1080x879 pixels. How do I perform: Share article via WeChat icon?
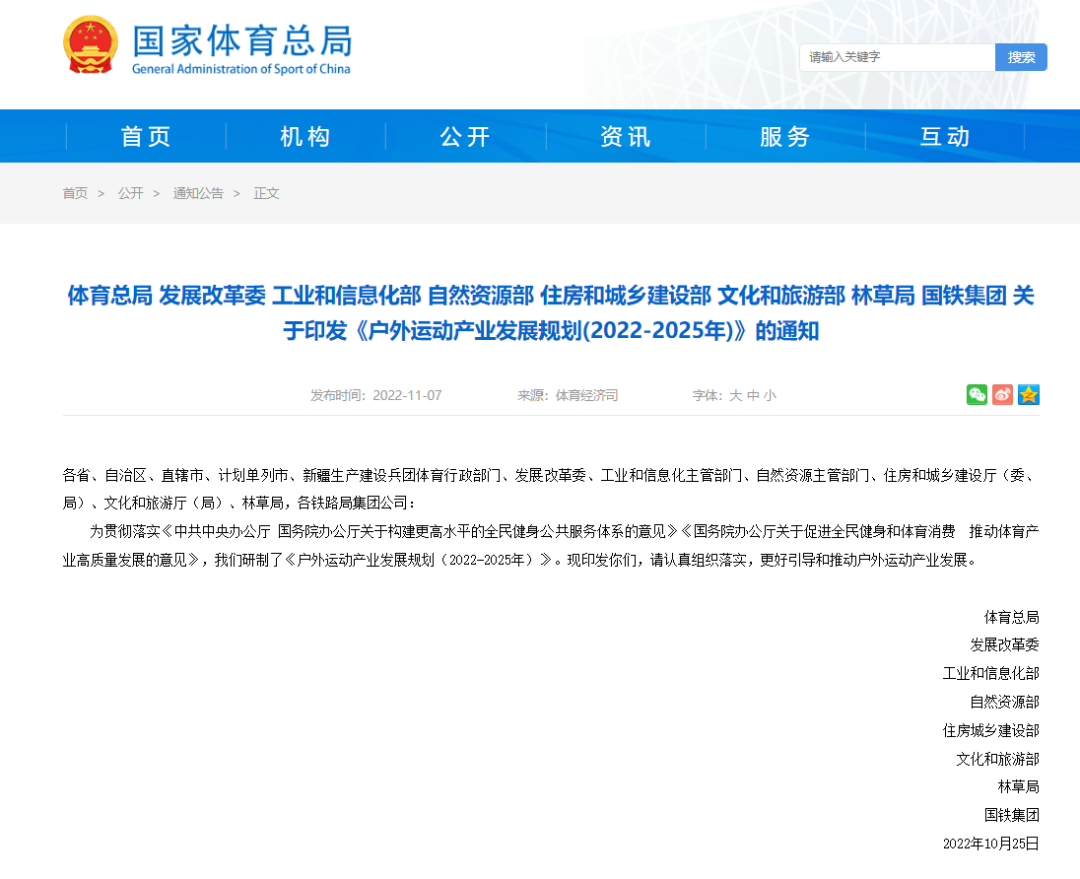point(976,395)
